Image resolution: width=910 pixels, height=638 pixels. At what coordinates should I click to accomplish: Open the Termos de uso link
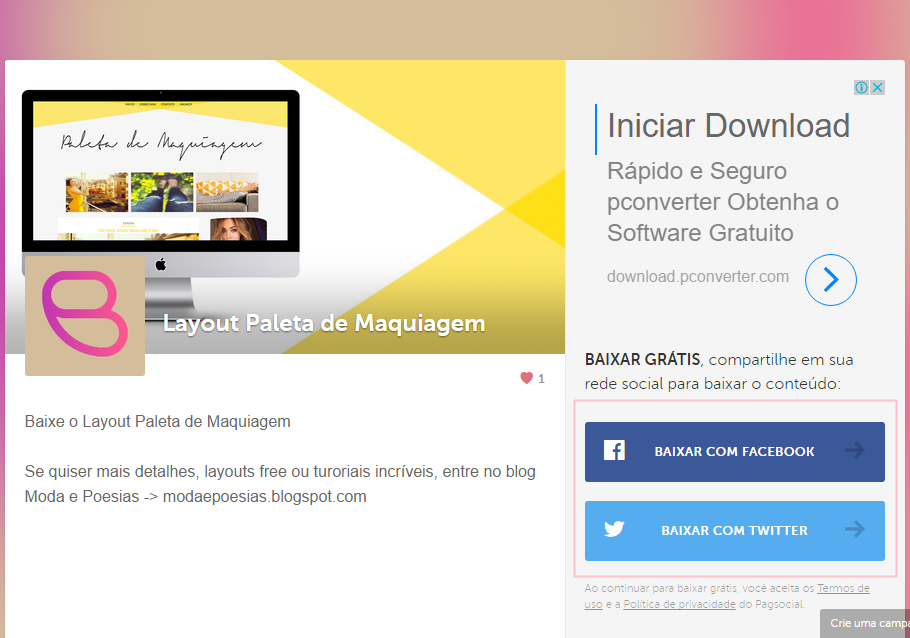[x=843, y=588]
